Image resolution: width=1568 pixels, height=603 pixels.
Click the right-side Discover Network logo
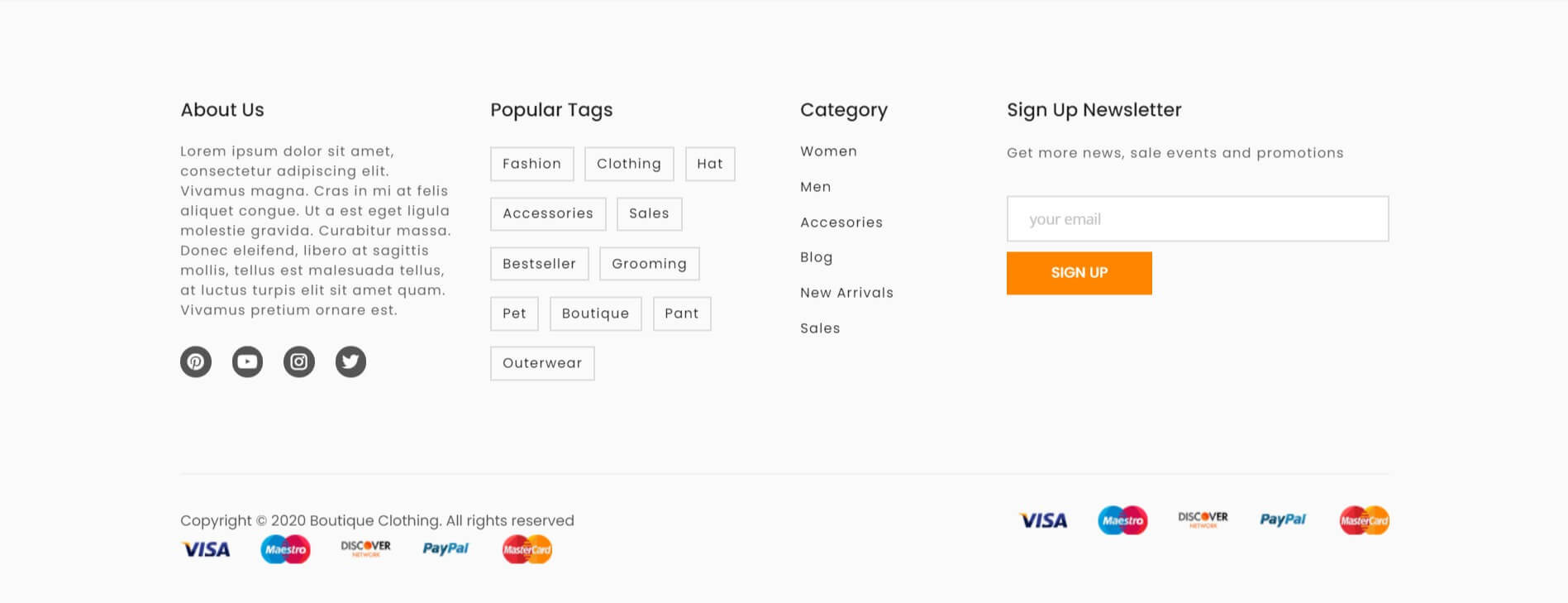1203,519
